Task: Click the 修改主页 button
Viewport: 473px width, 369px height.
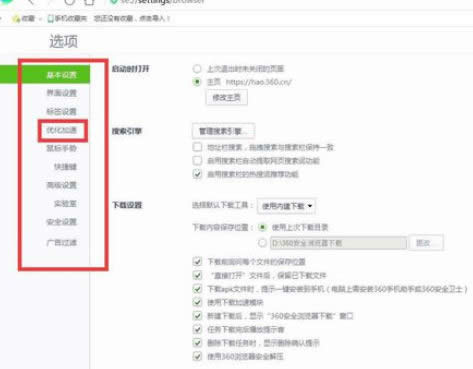Action: (226, 98)
